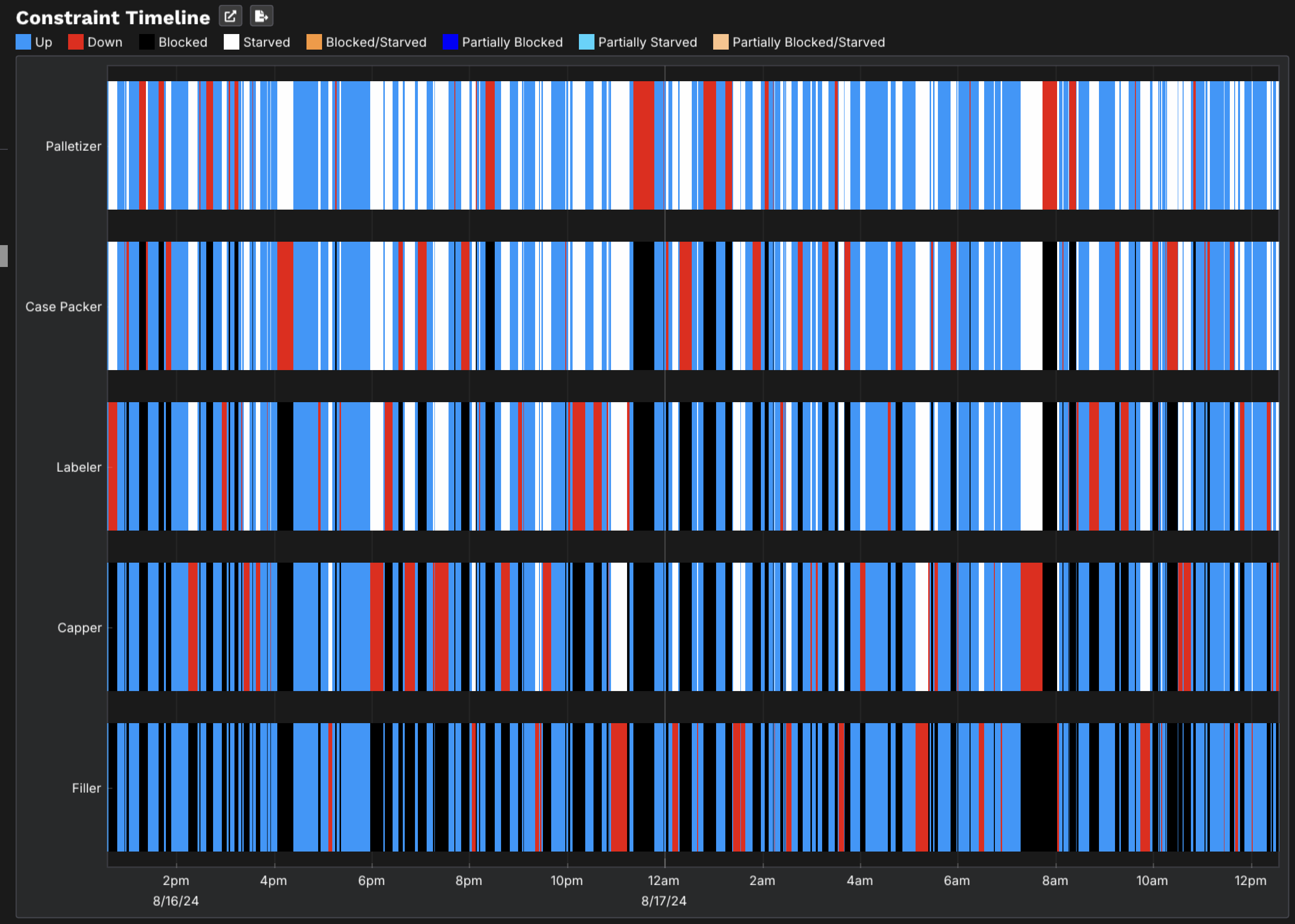Select the Case Packer row label

(63, 306)
